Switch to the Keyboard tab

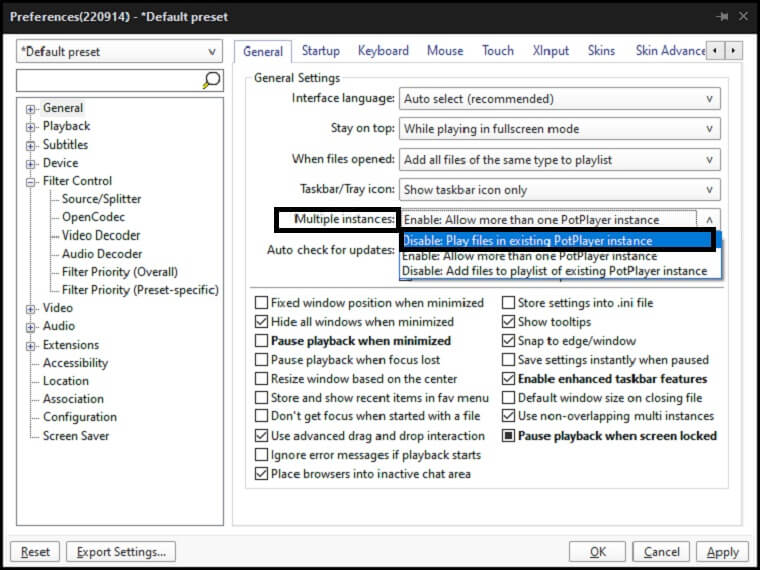tap(383, 51)
